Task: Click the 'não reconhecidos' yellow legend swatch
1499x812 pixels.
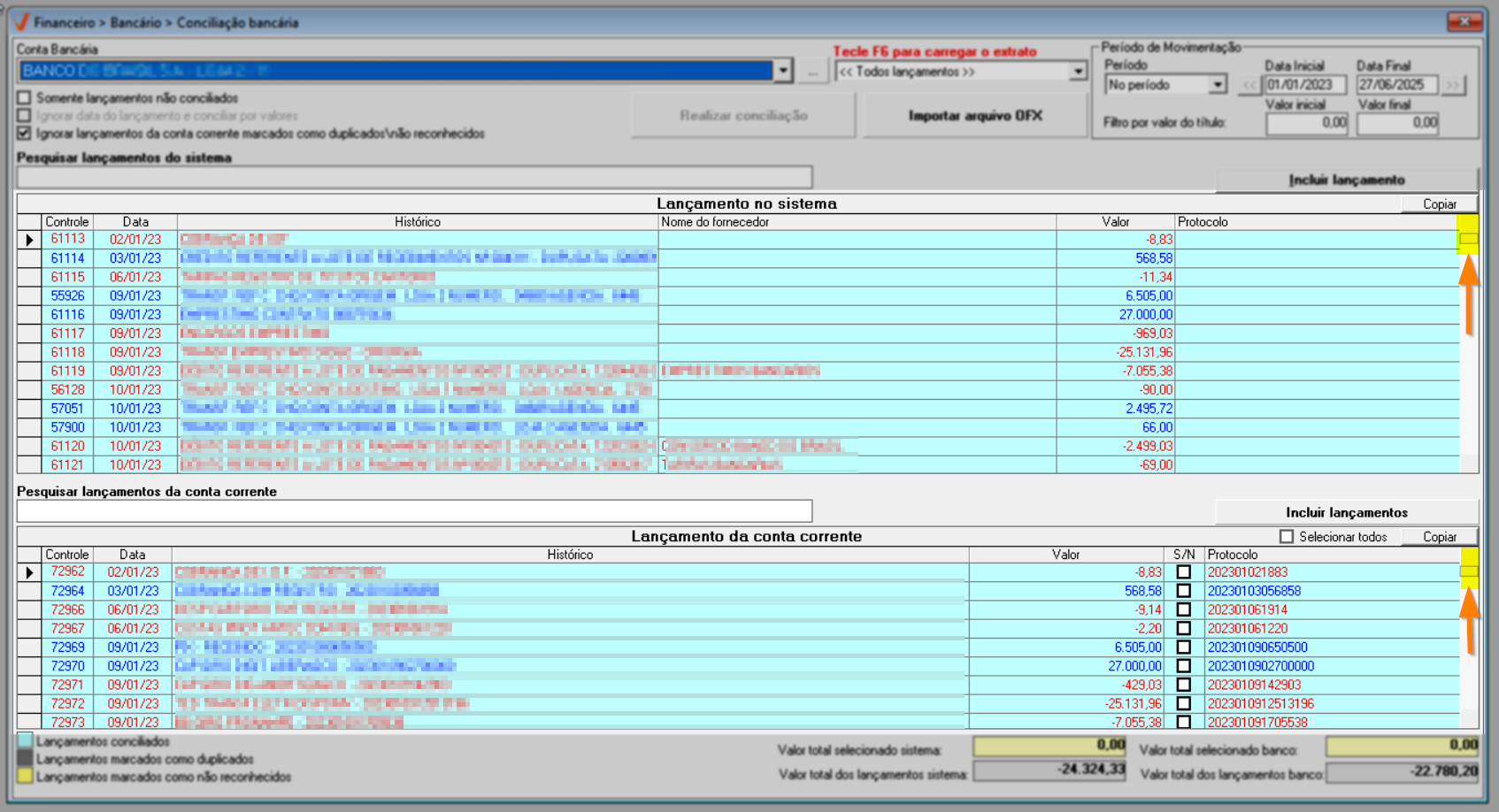Action: (x=25, y=776)
